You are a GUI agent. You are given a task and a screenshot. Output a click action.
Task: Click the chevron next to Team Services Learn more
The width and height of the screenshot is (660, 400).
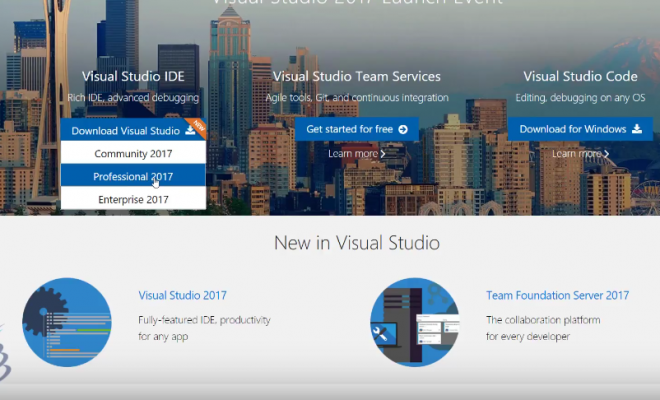(x=383, y=154)
